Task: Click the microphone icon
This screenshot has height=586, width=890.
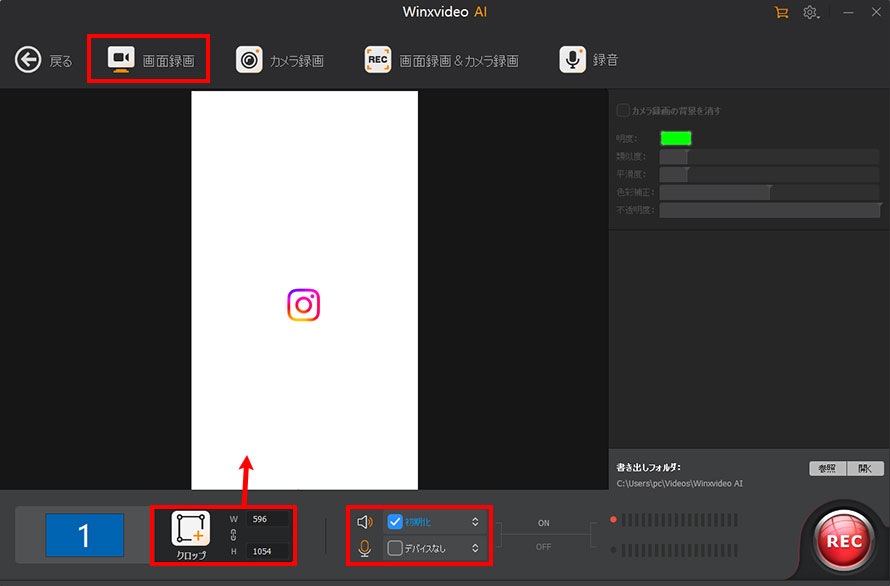Action: pos(365,548)
